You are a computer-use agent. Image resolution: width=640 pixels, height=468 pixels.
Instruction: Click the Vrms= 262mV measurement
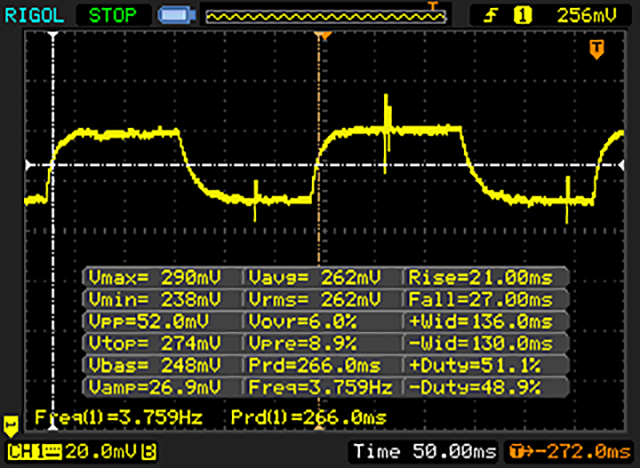pyautogui.click(x=315, y=300)
